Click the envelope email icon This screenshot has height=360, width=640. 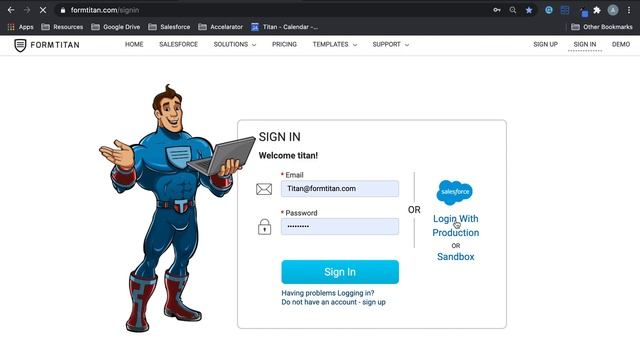(x=264, y=189)
